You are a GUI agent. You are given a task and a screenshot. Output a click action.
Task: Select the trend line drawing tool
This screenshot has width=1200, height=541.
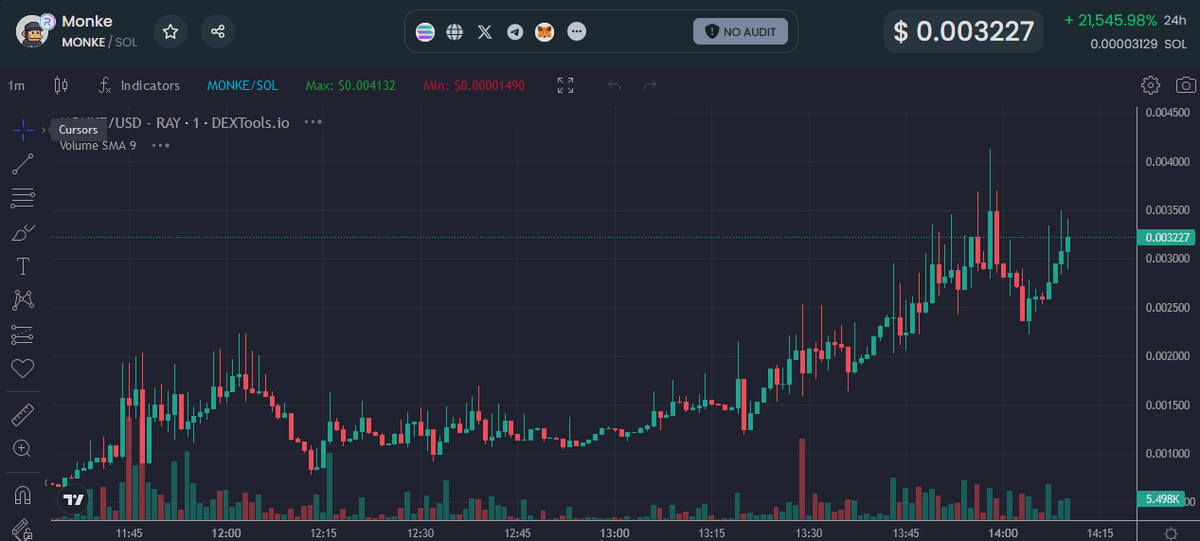(22, 164)
